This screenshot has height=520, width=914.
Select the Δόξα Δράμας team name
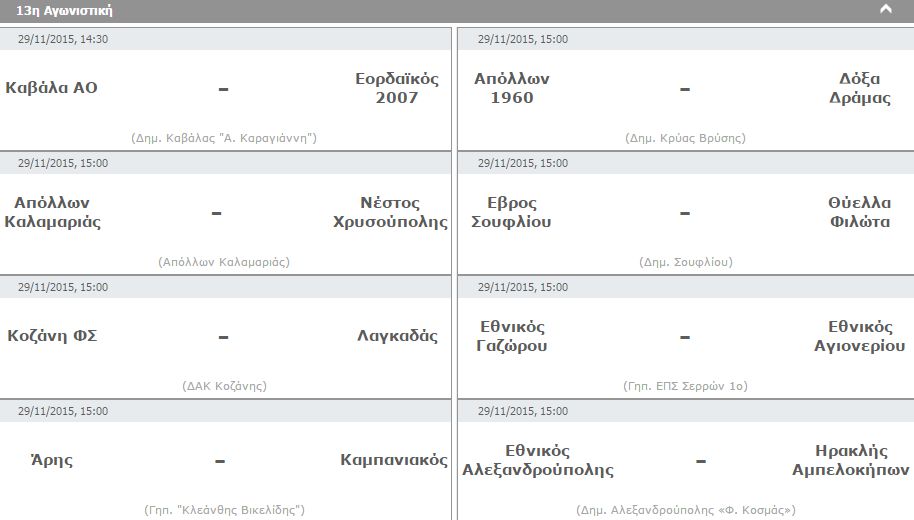click(x=860, y=88)
